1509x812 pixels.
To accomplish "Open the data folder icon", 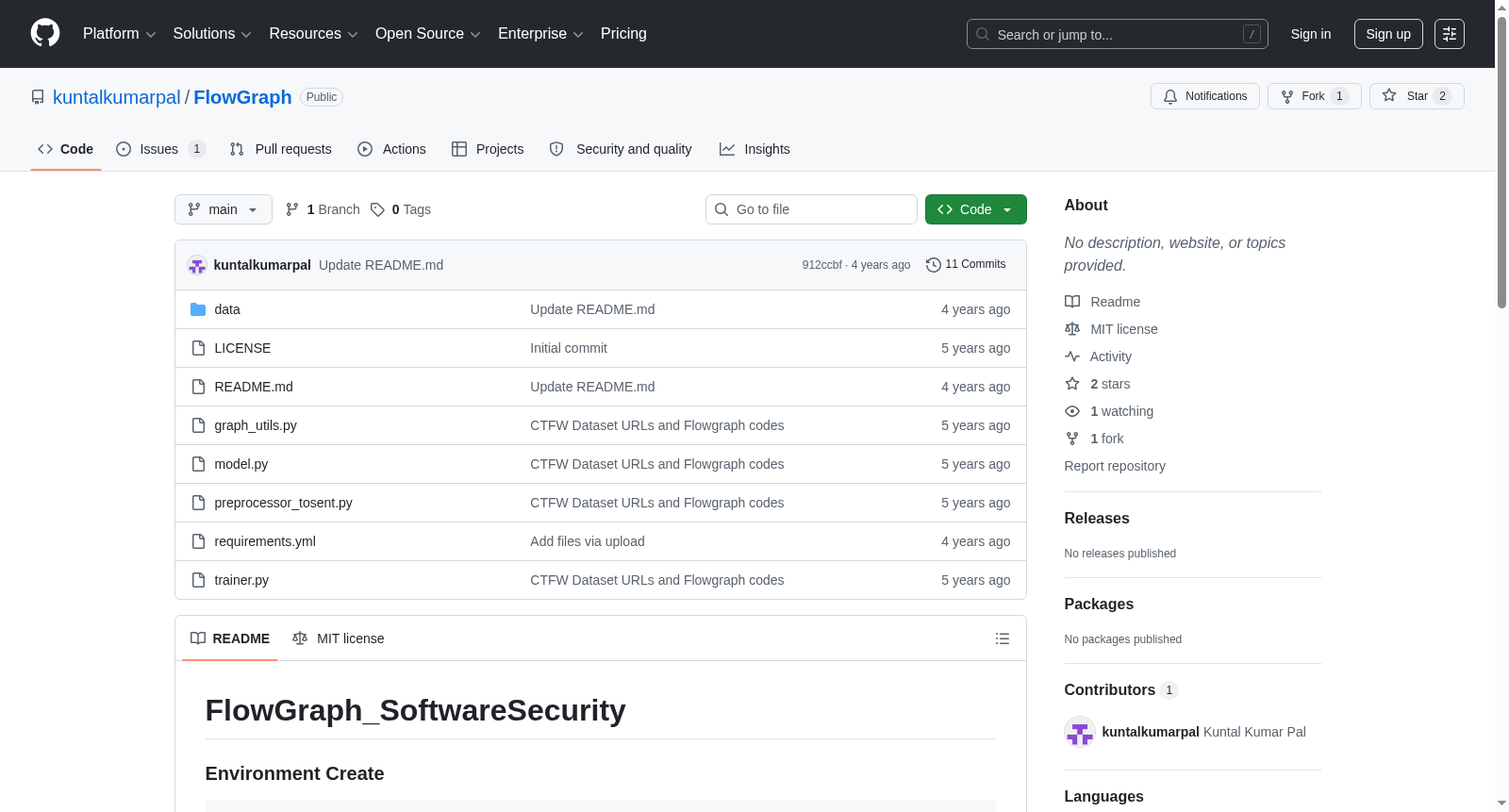I will click(198, 309).
